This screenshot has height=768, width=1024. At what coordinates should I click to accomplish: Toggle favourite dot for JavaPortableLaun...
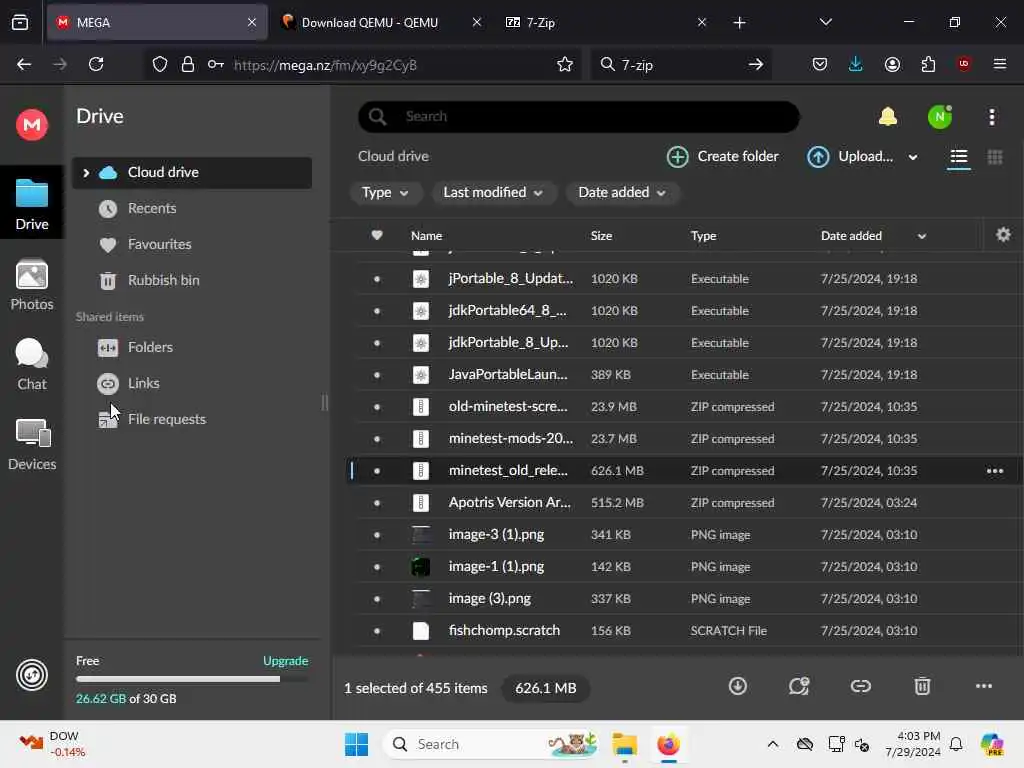coord(377,375)
